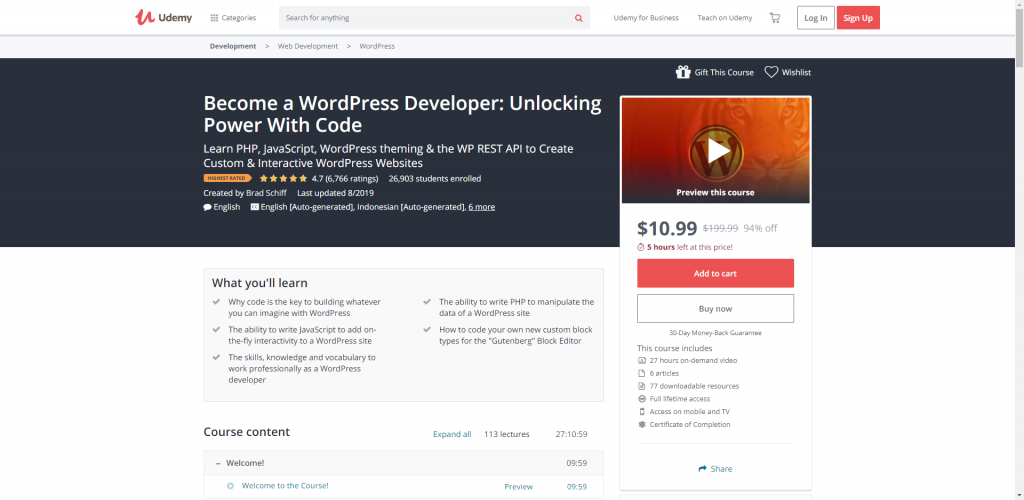Click the Udemy logo
The height and width of the screenshot is (500, 1024).
[x=163, y=18]
